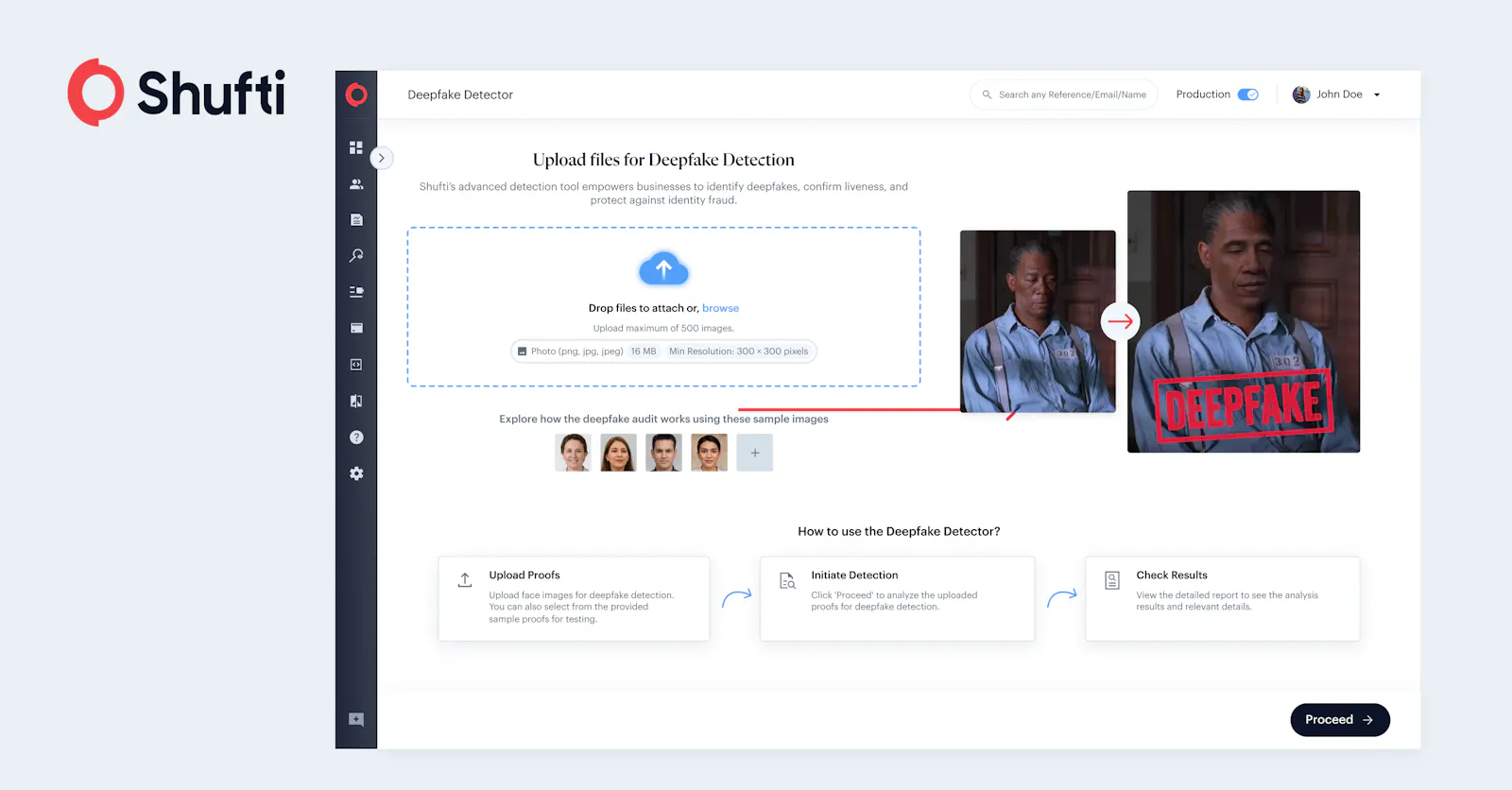This screenshot has width=1512, height=790.
Task: Click the Initiate Detection document-search icon
Action: 787,580
